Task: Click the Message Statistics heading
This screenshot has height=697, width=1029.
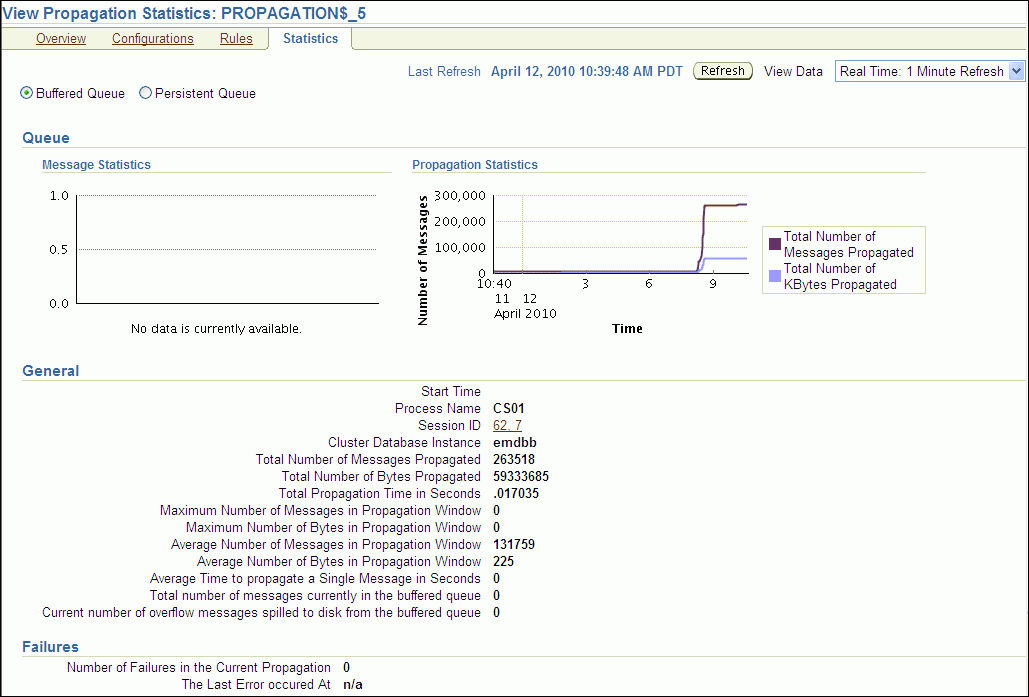Action: [x=96, y=165]
